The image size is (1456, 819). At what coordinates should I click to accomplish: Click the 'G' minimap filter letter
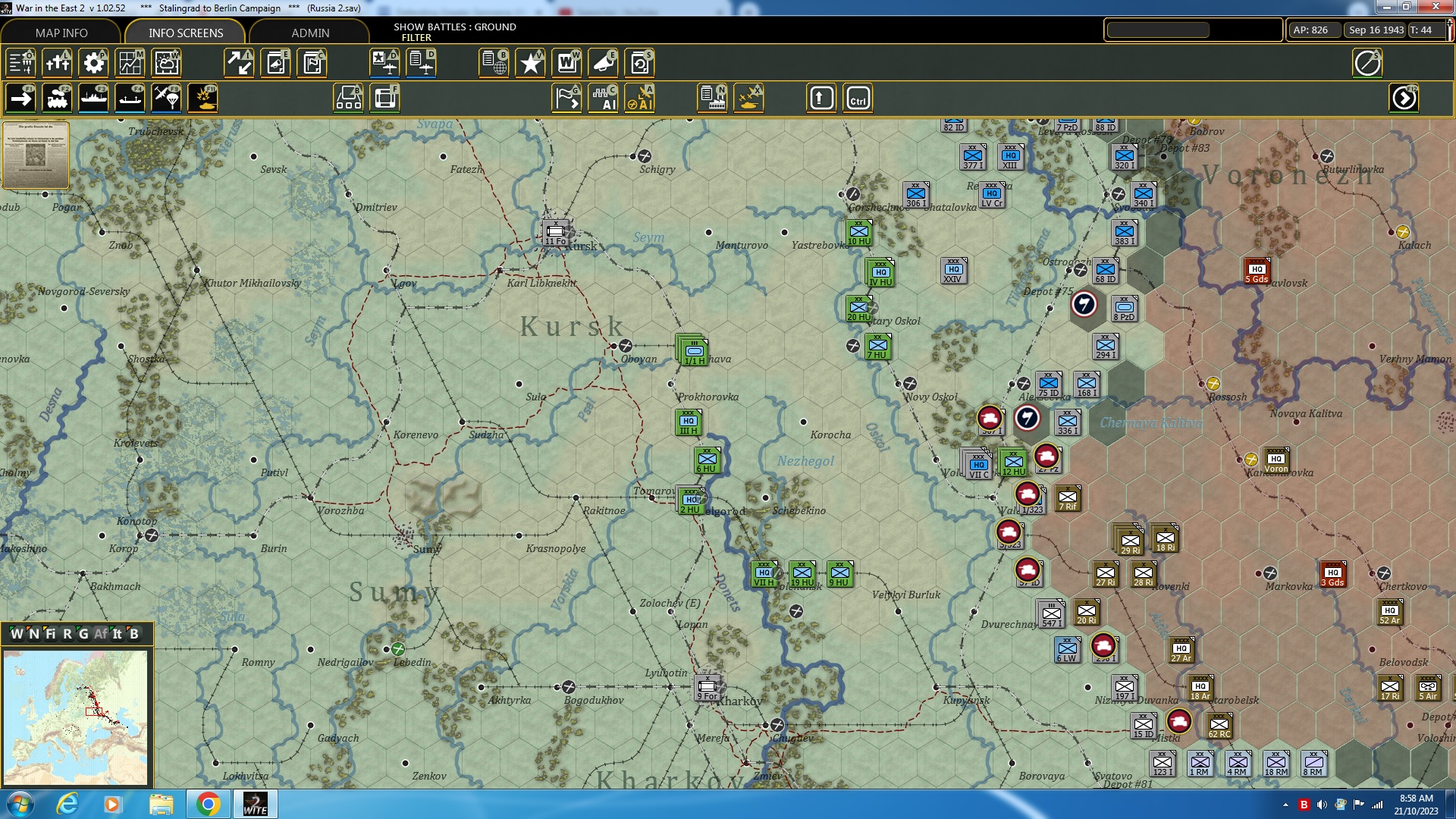point(83,634)
